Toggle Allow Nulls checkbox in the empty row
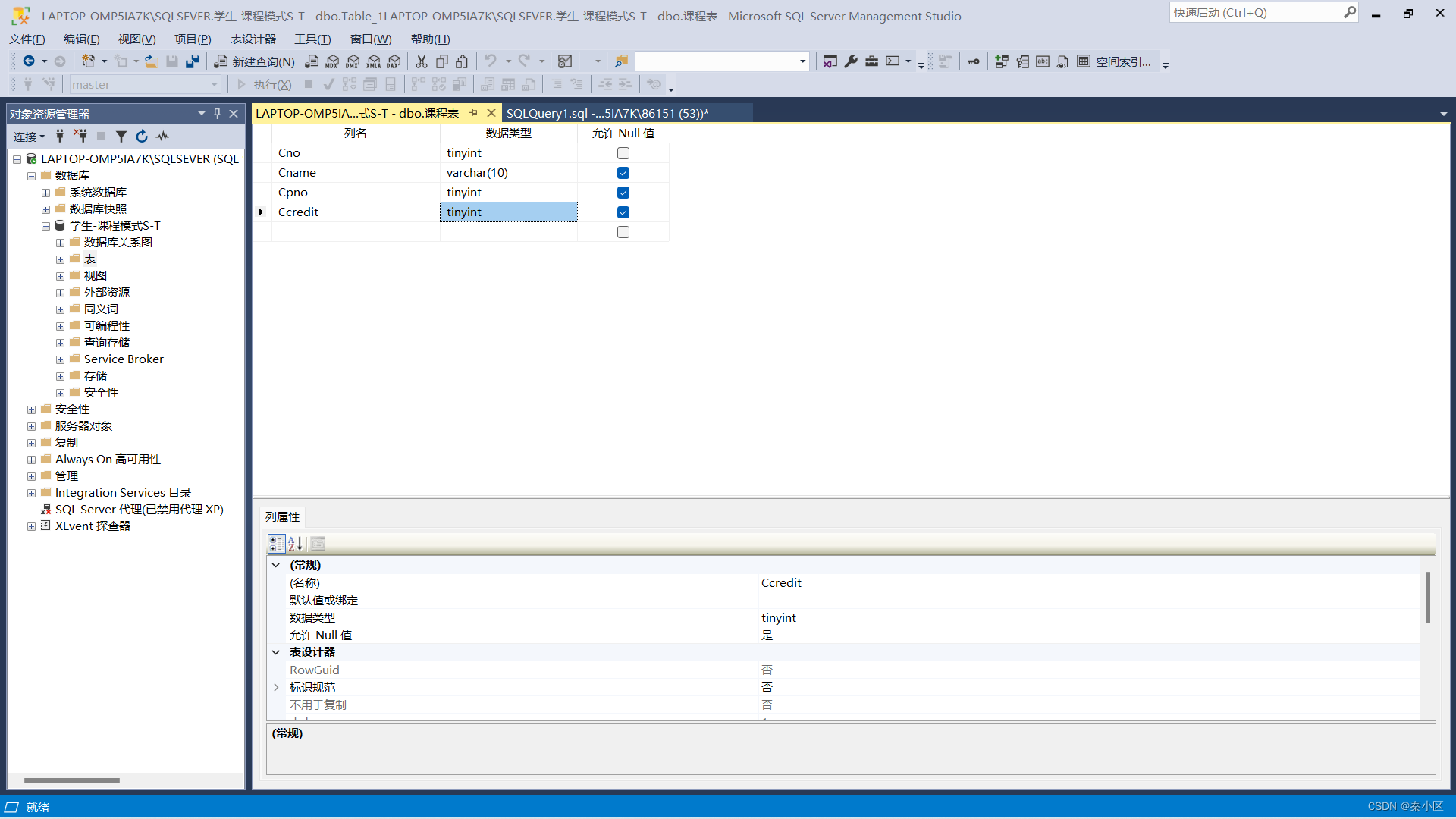The image size is (1456, 819). pyautogui.click(x=623, y=232)
